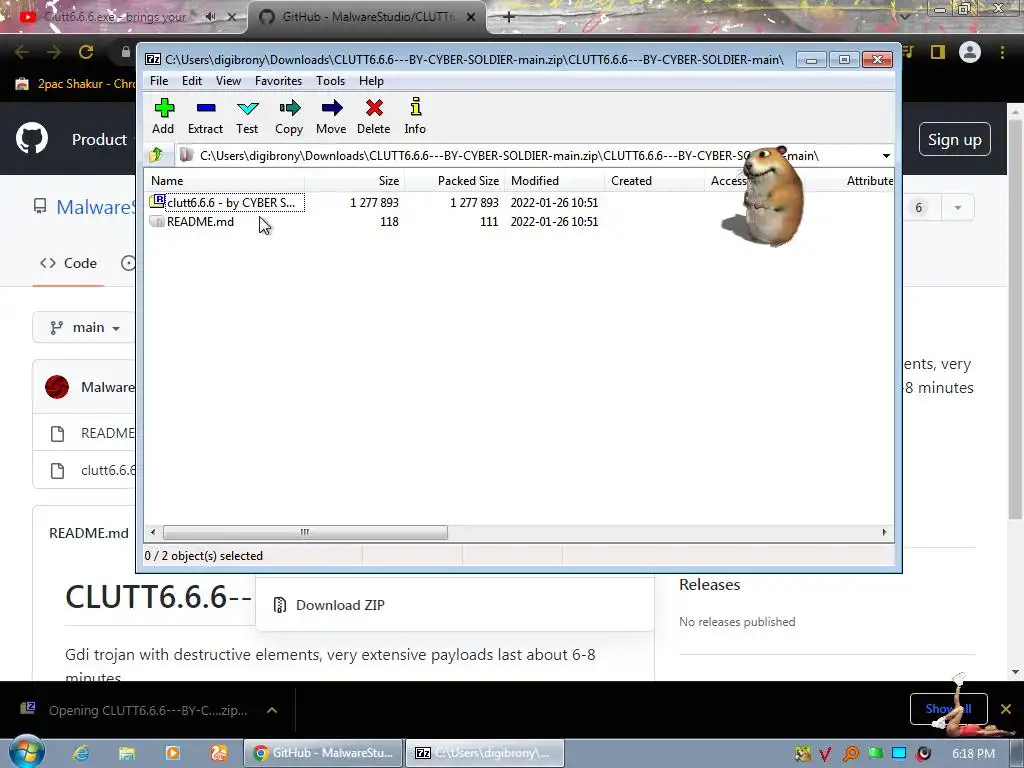
Task: Click the horizontal scrollbar thumb in 7-Zip
Action: pos(305,532)
